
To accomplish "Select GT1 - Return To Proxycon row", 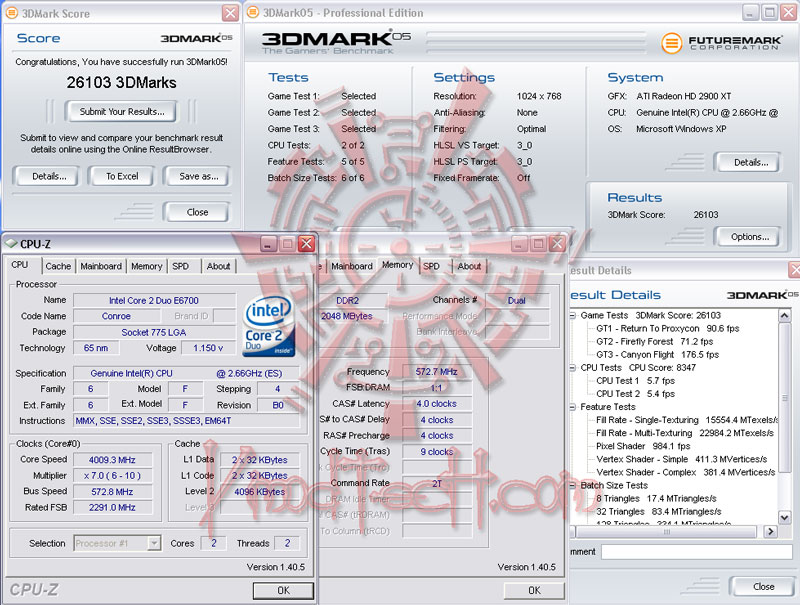I will tap(667, 329).
